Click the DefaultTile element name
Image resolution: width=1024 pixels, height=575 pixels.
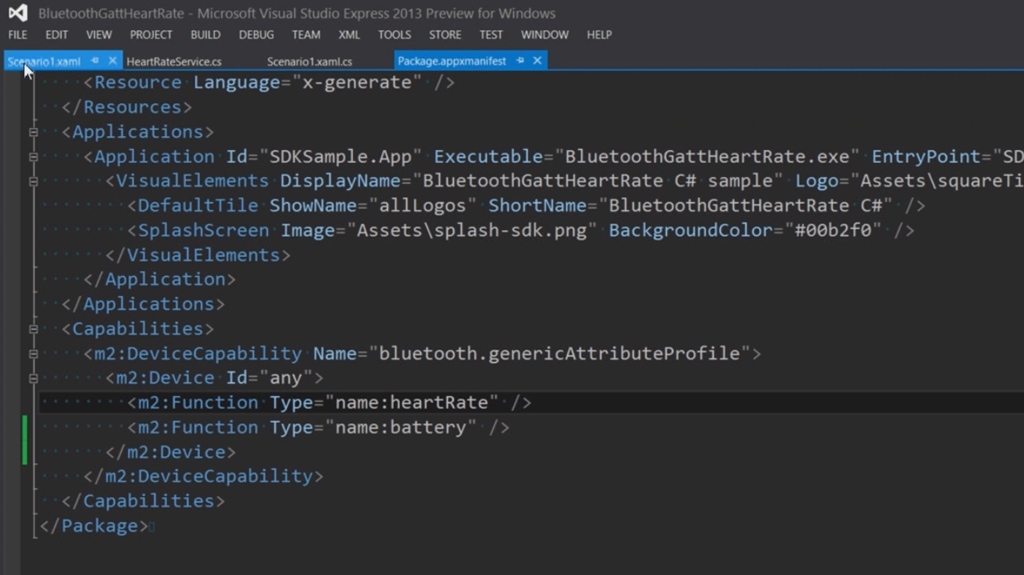tap(198, 206)
